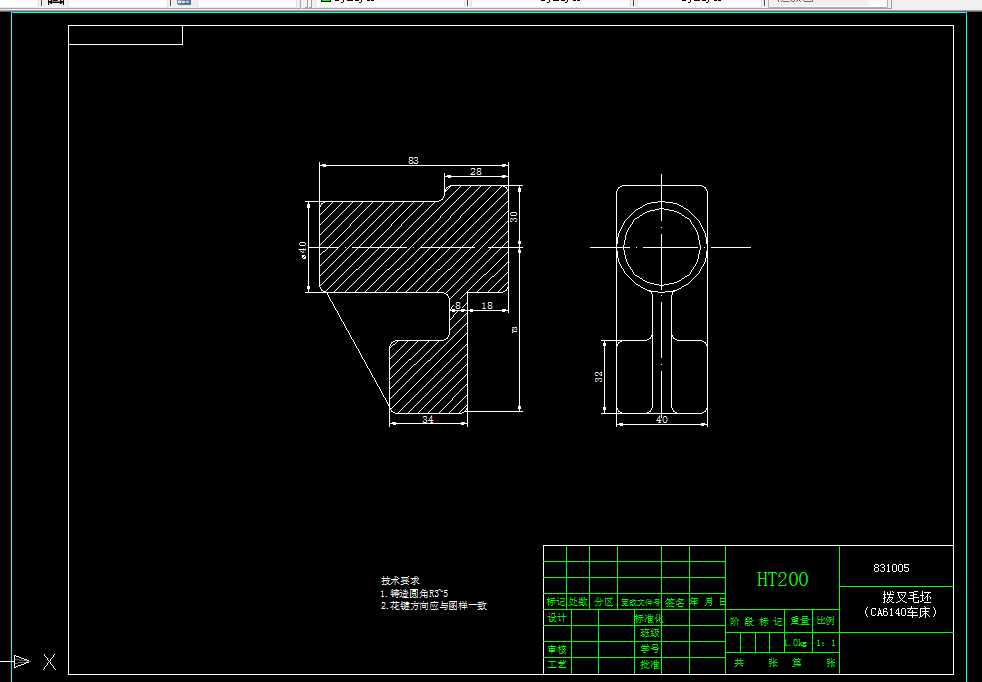The width and height of the screenshot is (982, 682).
Task: Select the 技术要求 heading text
Action: [x=400, y=581]
